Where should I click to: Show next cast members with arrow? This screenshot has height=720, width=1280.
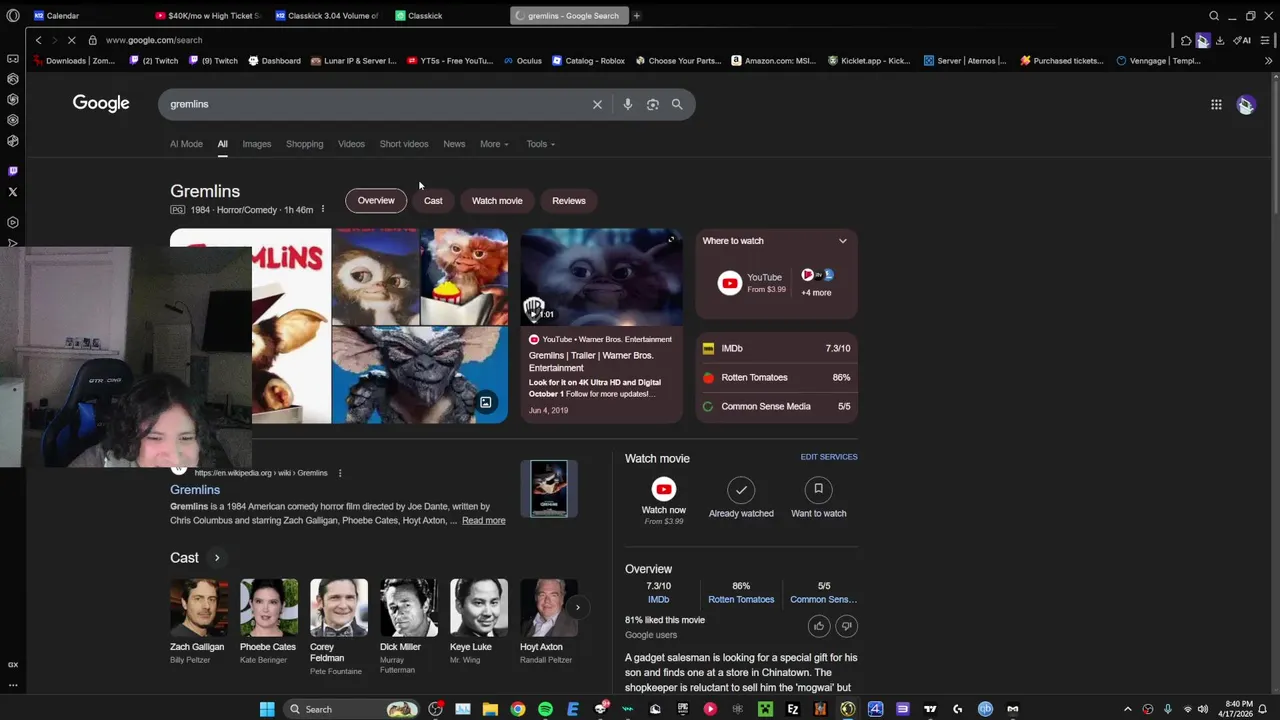tap(577, 607)
